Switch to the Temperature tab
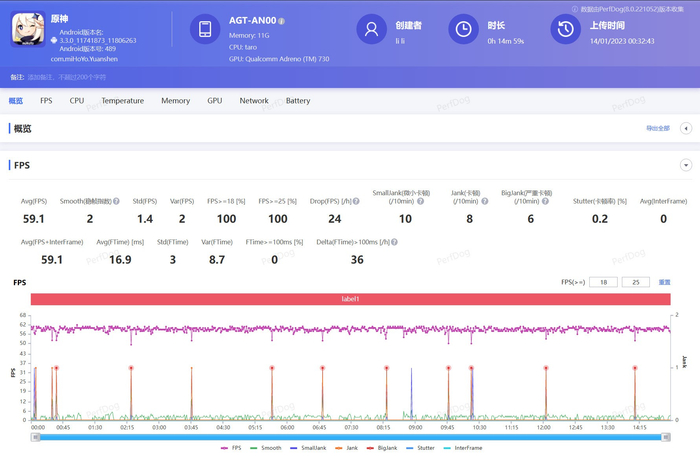This screenshot has width=700, height=458. click(x=122, y=101)
